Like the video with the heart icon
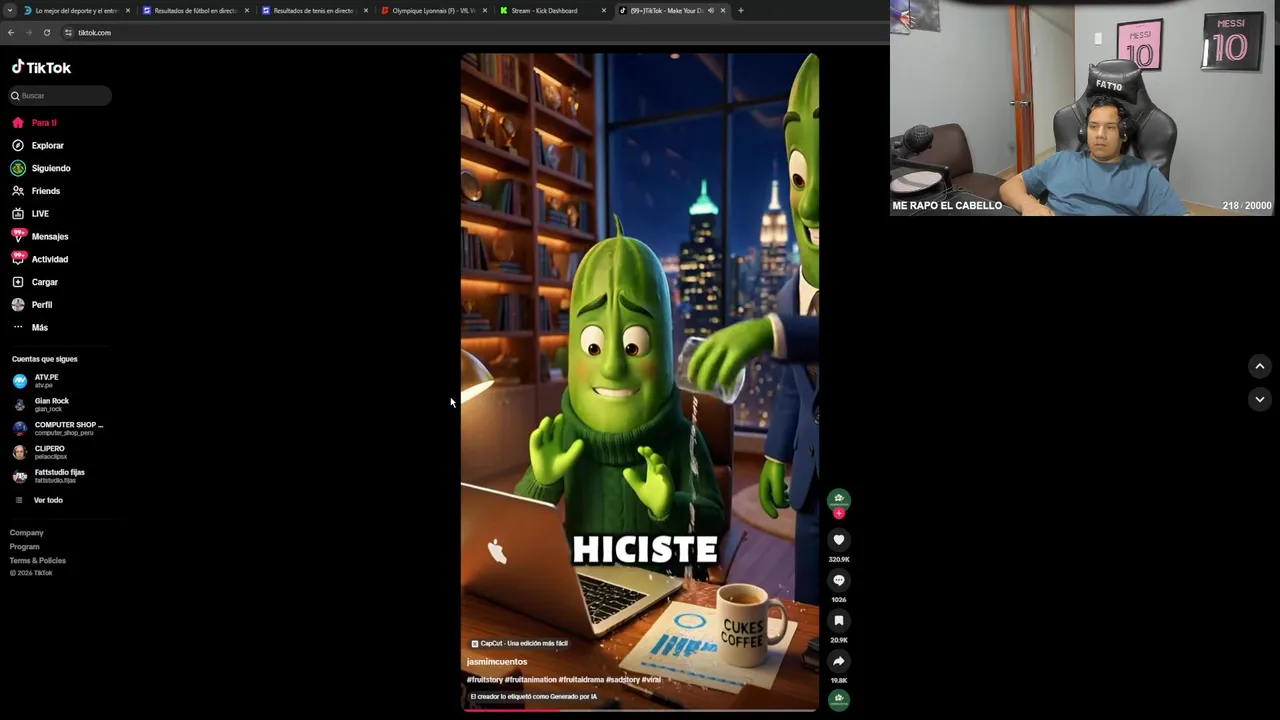This screenshot has width=1280, height=720. (x=839, y=540)
